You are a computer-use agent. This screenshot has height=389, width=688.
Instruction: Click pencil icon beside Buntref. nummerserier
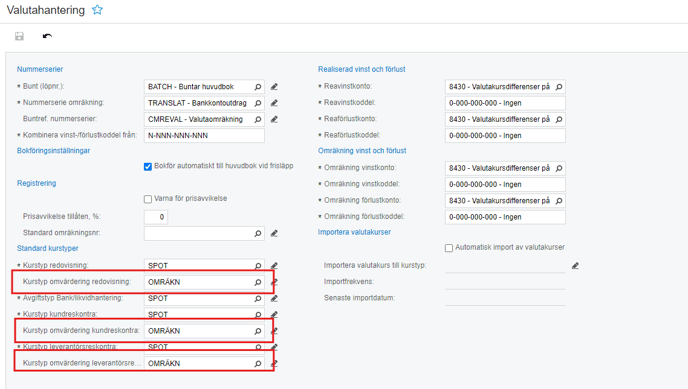[274, 119]
